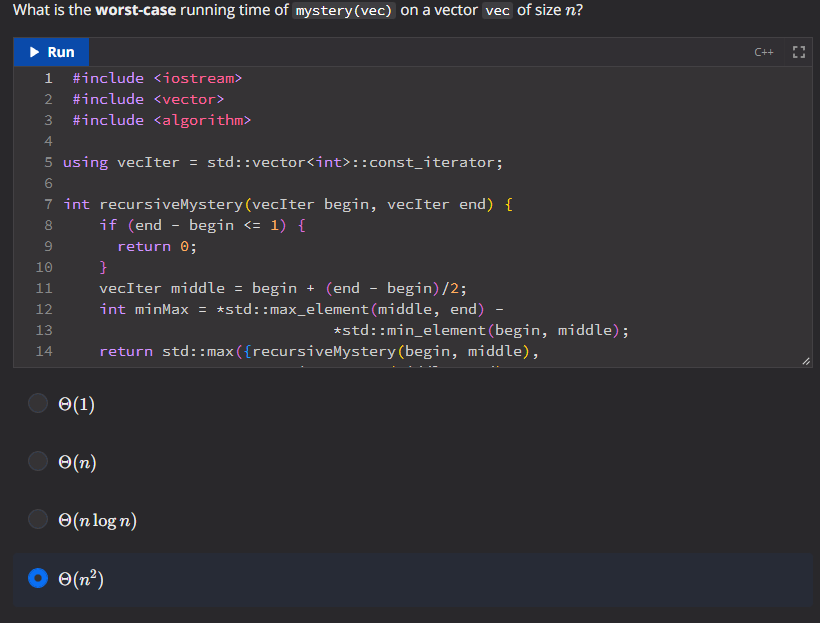Click the 'vecIter middle' assignment line

click(x=283, y=288)
